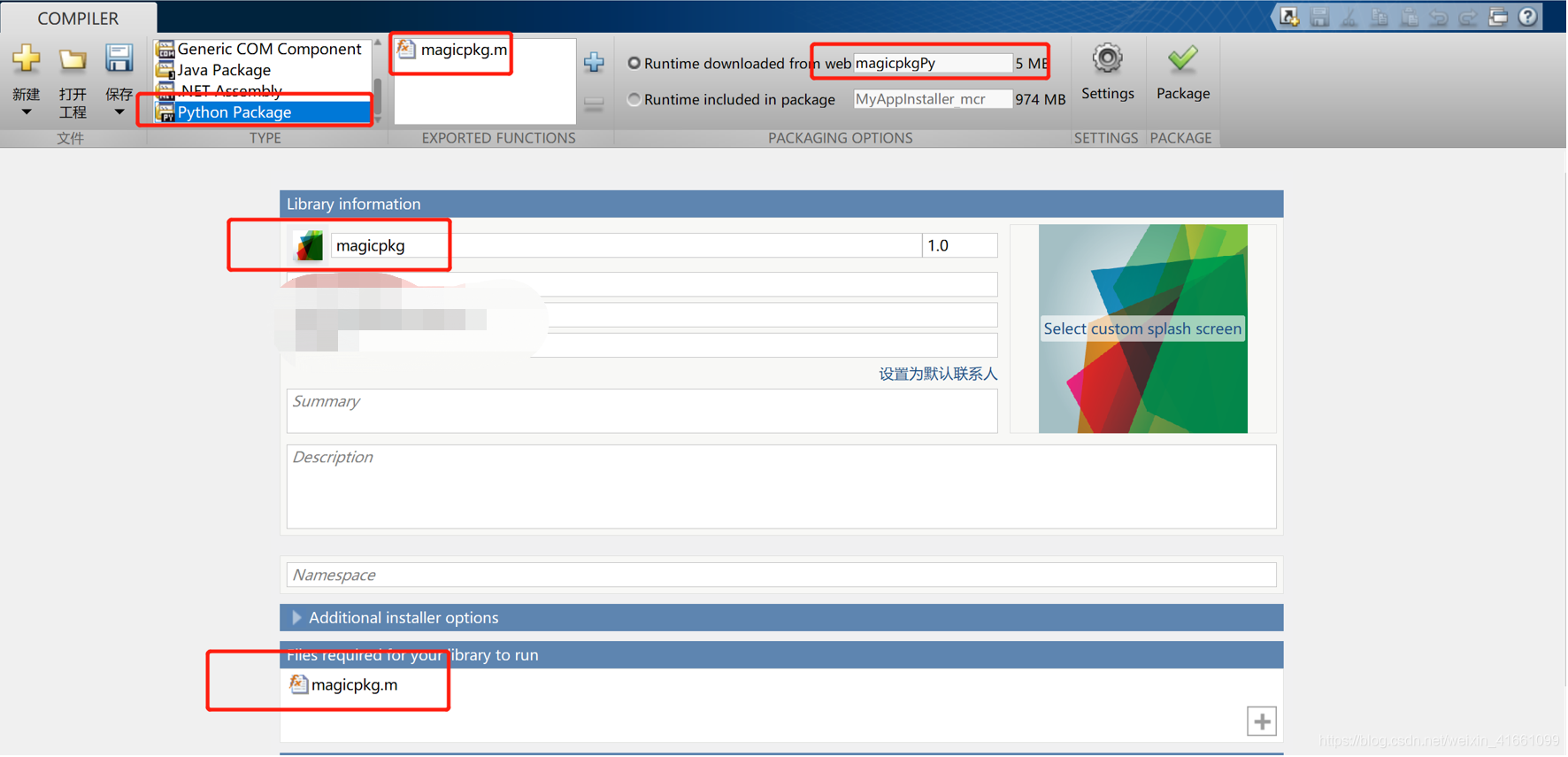
Task: Click the switch windows icon
Action: [1498, 17]
